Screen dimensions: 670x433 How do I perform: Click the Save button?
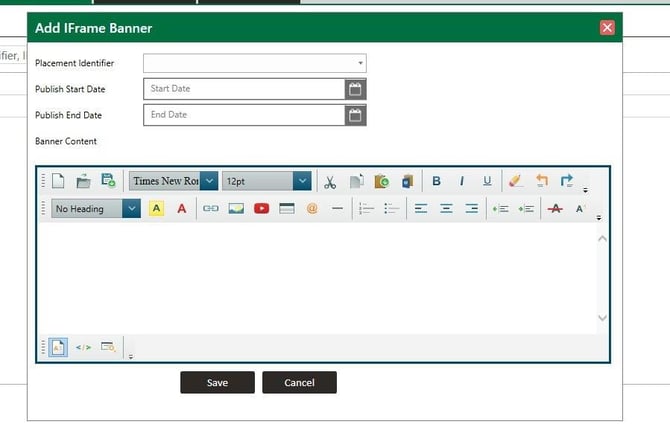(217, 382)
